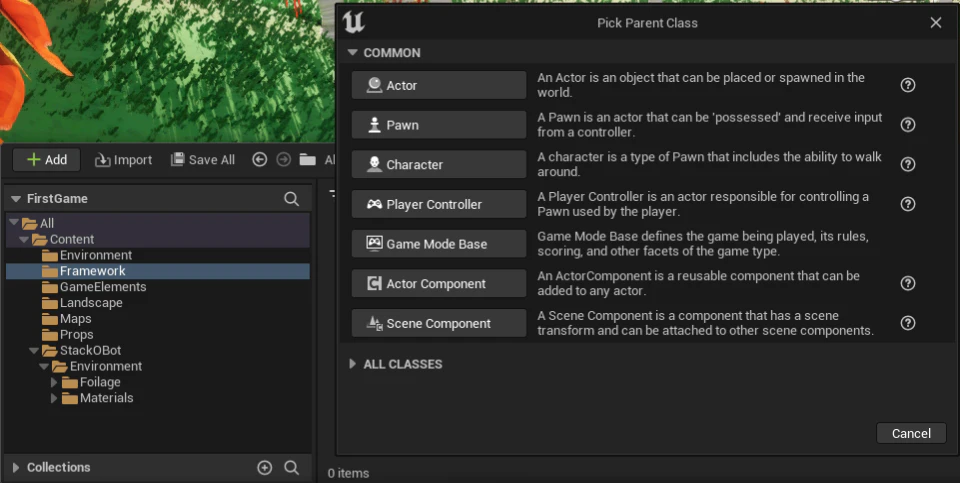This screenshot has width=960, height=483.
Task: Click the 0 items status text
Action: (x=348, y=473)
